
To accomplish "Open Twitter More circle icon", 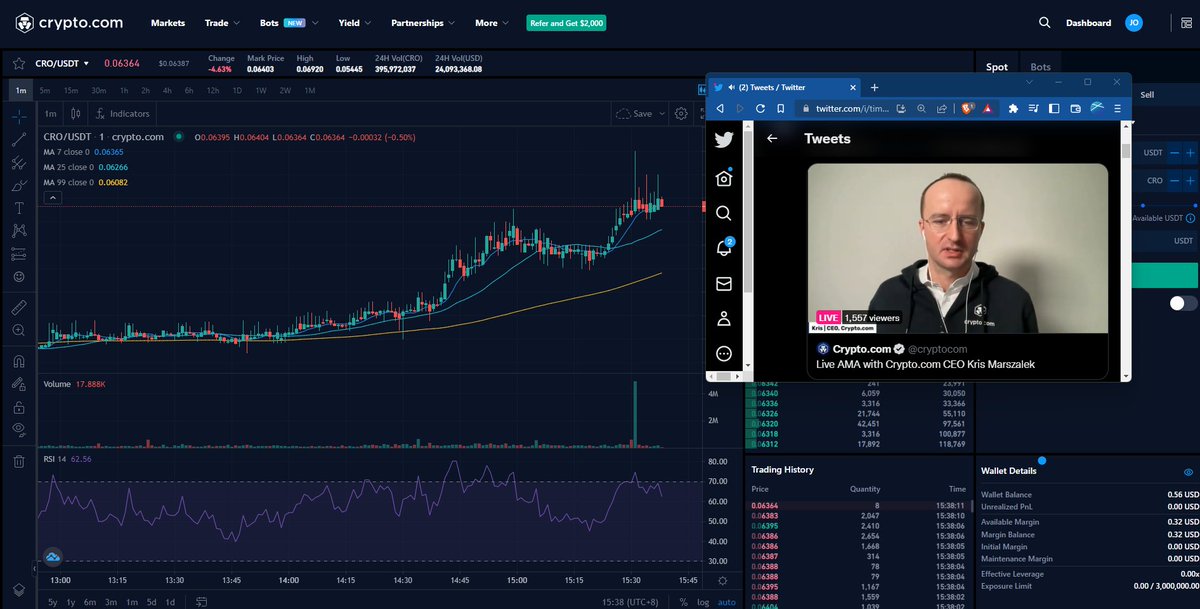I will [x=724, y=354].
